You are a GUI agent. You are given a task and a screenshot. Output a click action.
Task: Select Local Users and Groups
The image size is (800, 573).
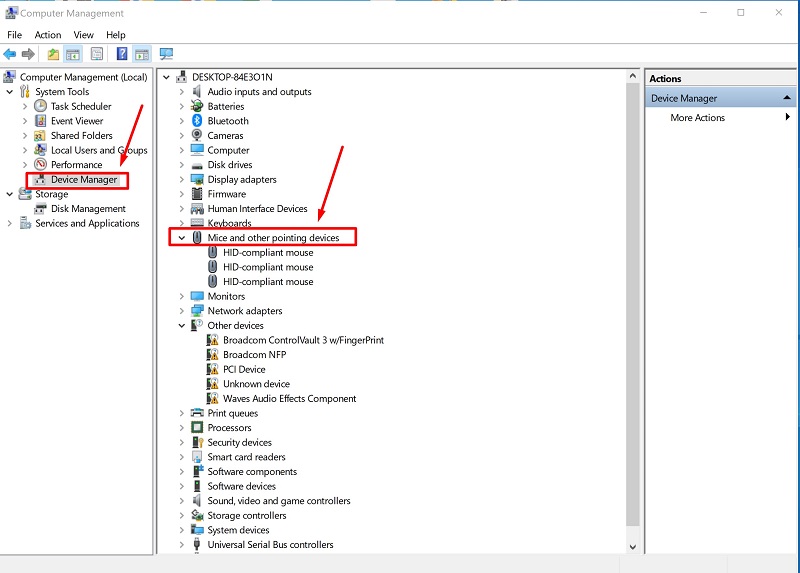tap(99, 150)
